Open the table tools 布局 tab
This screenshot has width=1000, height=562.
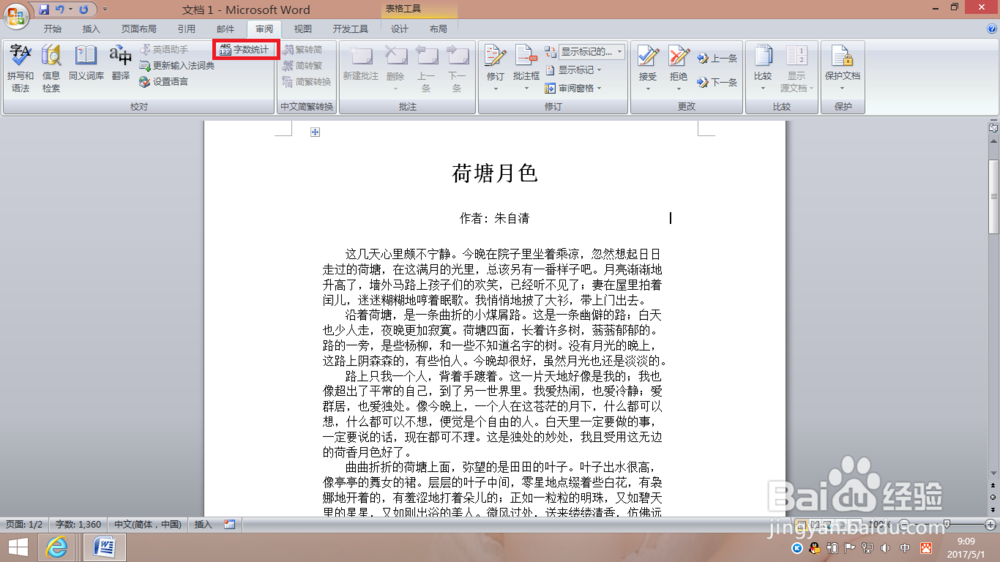[438, 29]
